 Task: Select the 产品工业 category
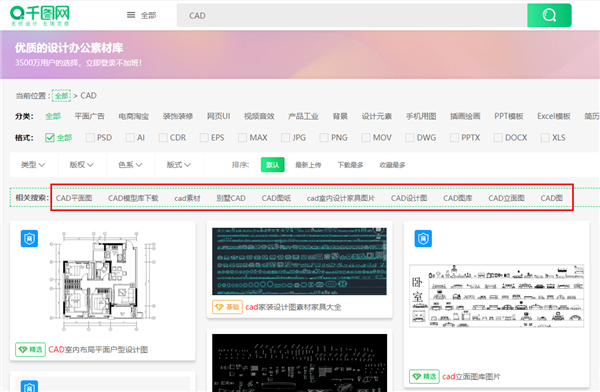point(303,116)
